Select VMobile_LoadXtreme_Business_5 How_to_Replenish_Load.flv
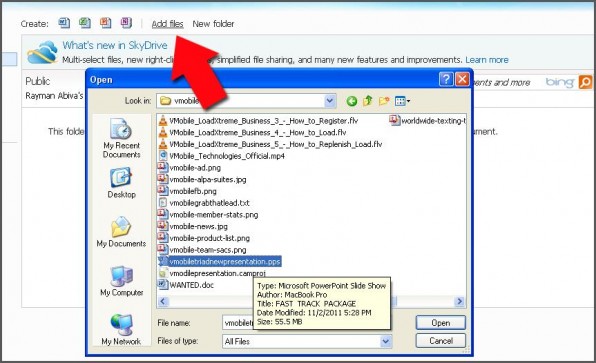This screenshot has width=596, height=363. 270,144
